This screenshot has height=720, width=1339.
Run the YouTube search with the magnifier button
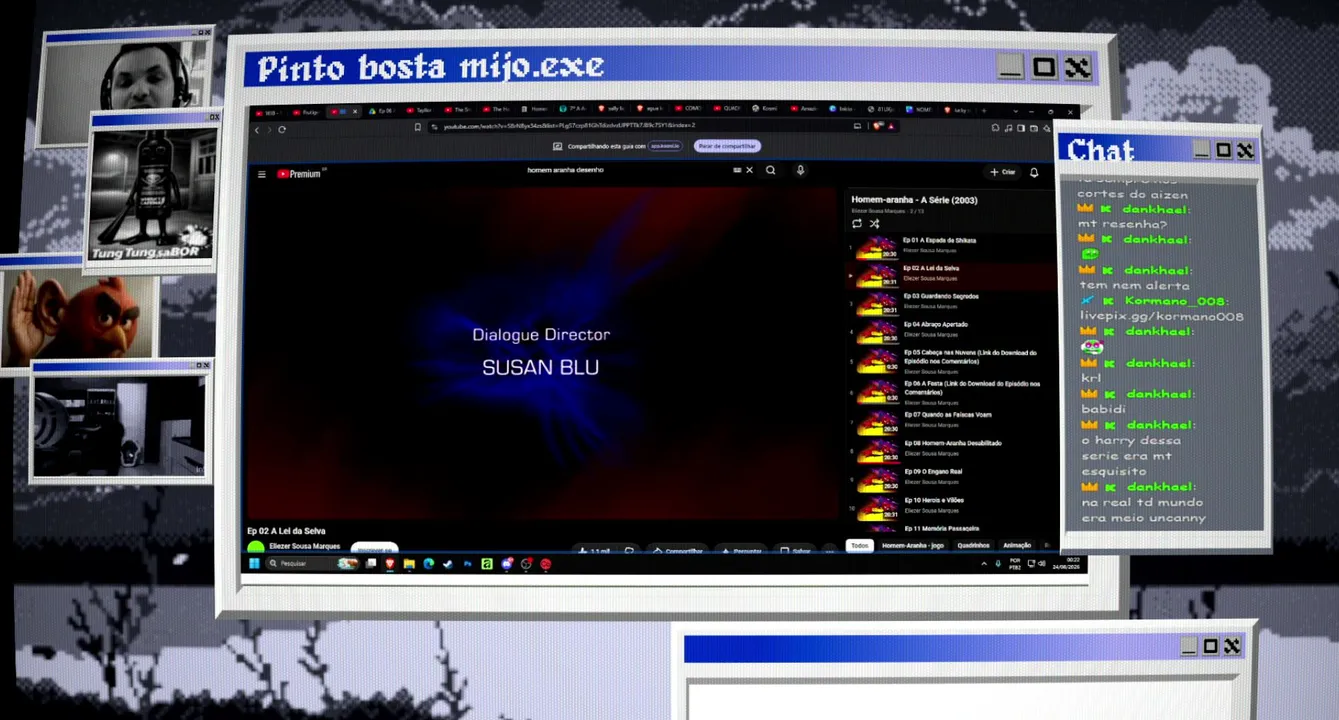771,171
